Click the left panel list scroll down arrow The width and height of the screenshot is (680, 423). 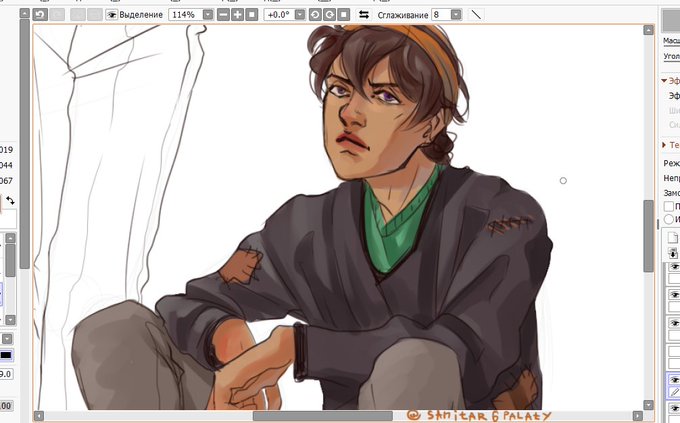tap(10, 320)
